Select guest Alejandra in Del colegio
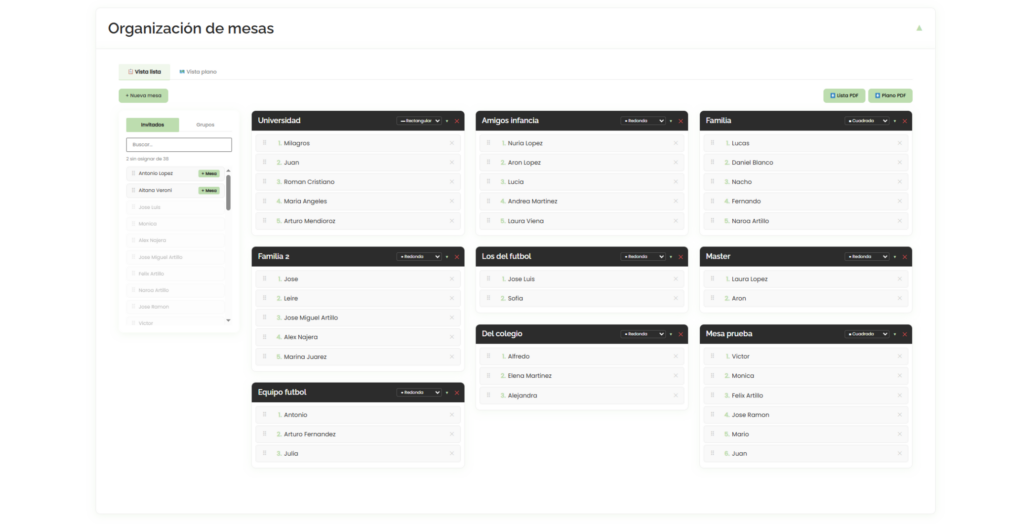This screenshot has width=1024, height=524. (582, 395)
